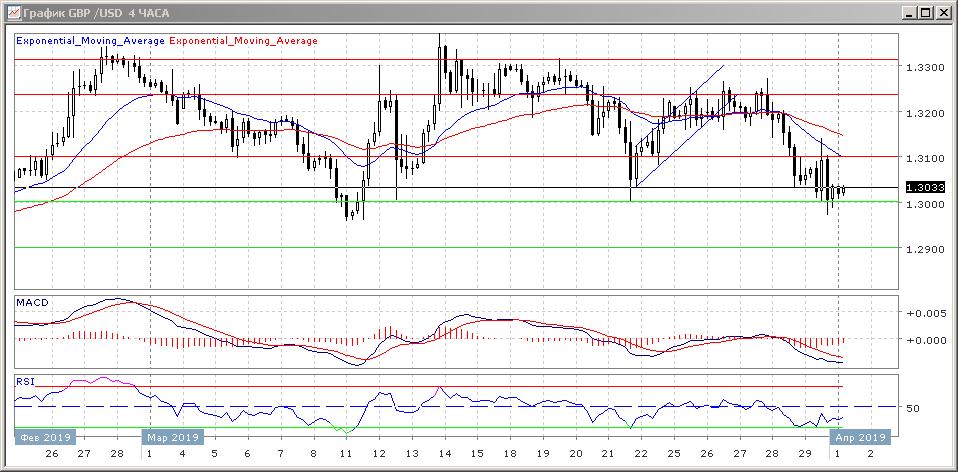Image resolution: width=958 pixels, height=472 pixels.
Task: Close the GBP/USD chart window
Action: pos(942,13)
